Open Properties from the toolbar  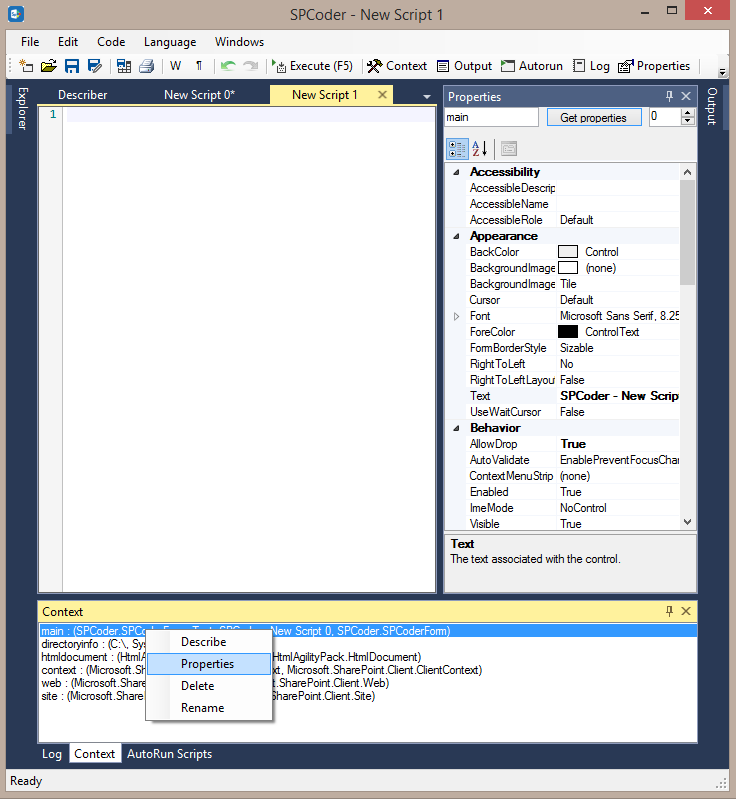pos(654,66)
